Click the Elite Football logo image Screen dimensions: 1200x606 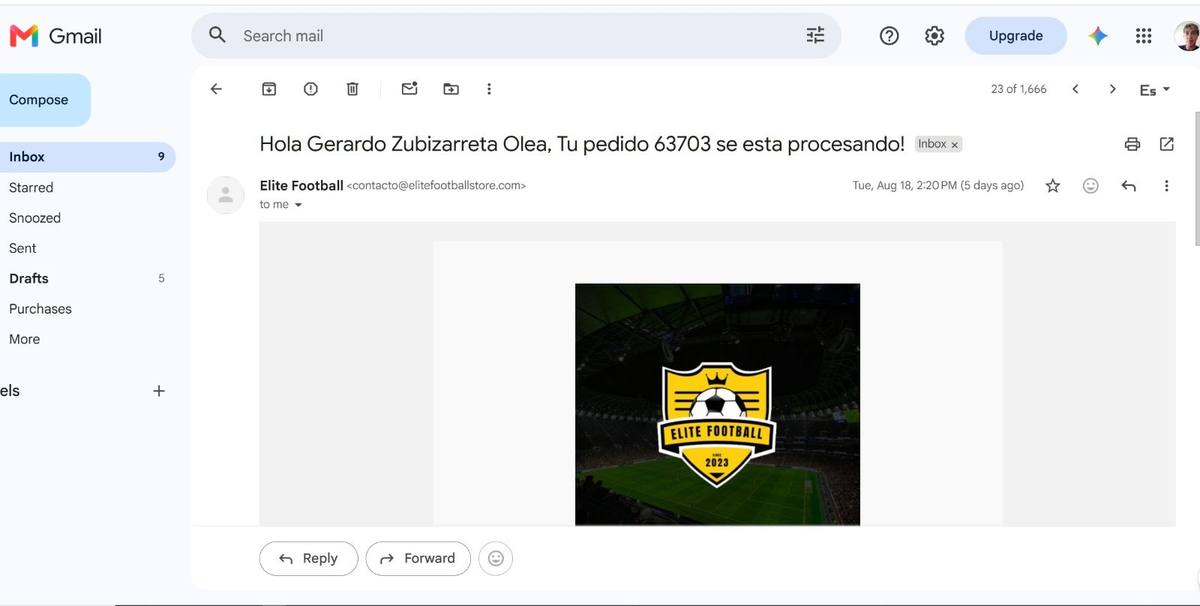pos(717,404)
